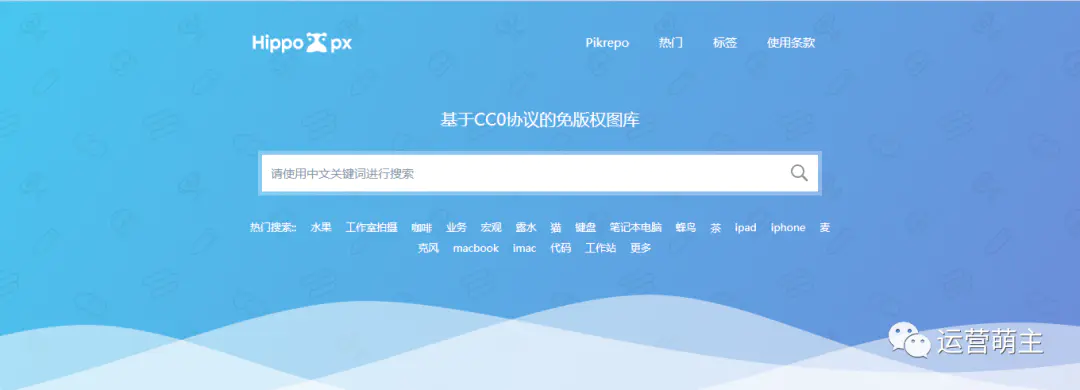Open the 热门 nav item
Screen dimensions: 1080x390
(670, 43)
